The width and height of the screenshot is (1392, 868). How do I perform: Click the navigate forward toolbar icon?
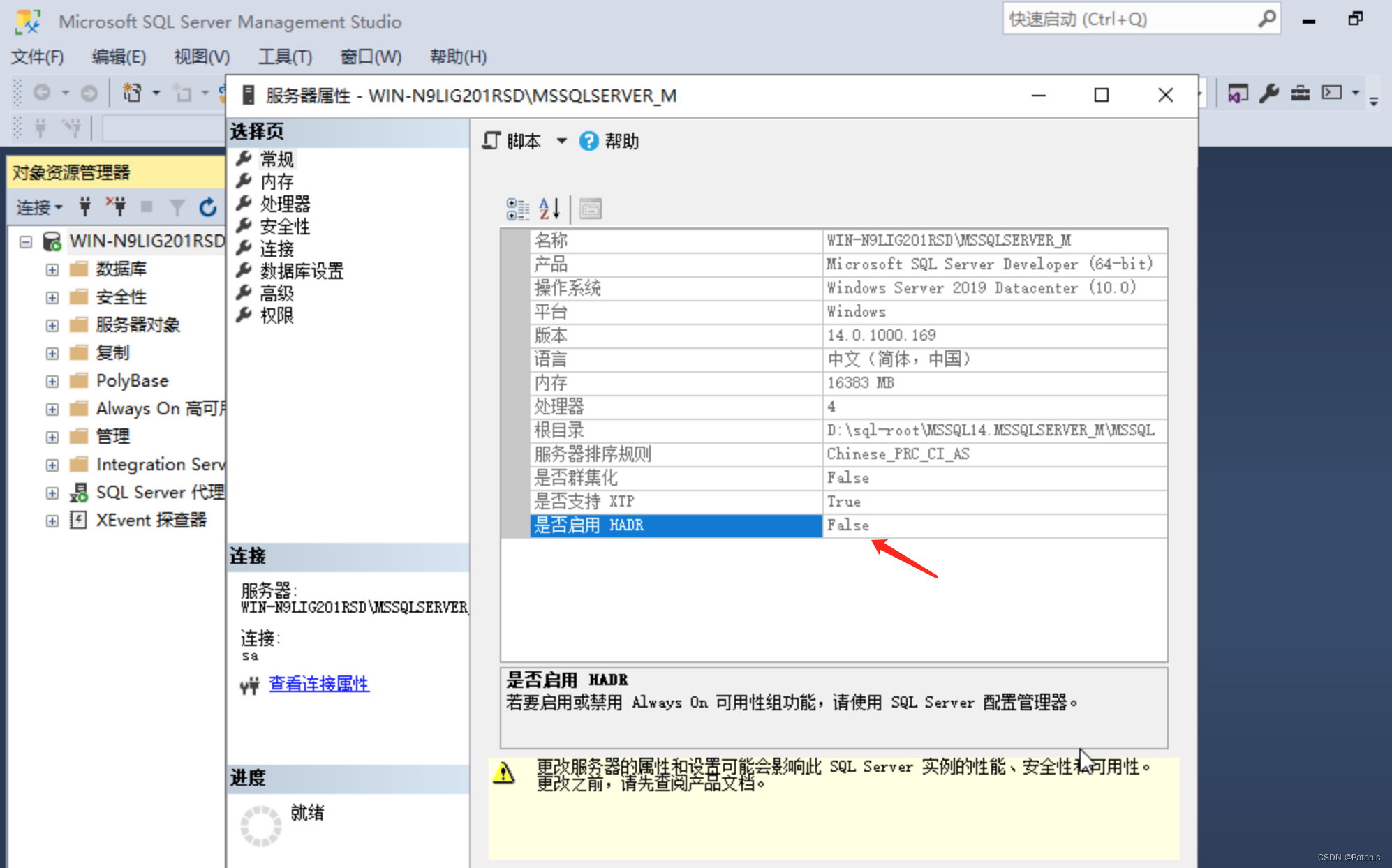[89, 93]
